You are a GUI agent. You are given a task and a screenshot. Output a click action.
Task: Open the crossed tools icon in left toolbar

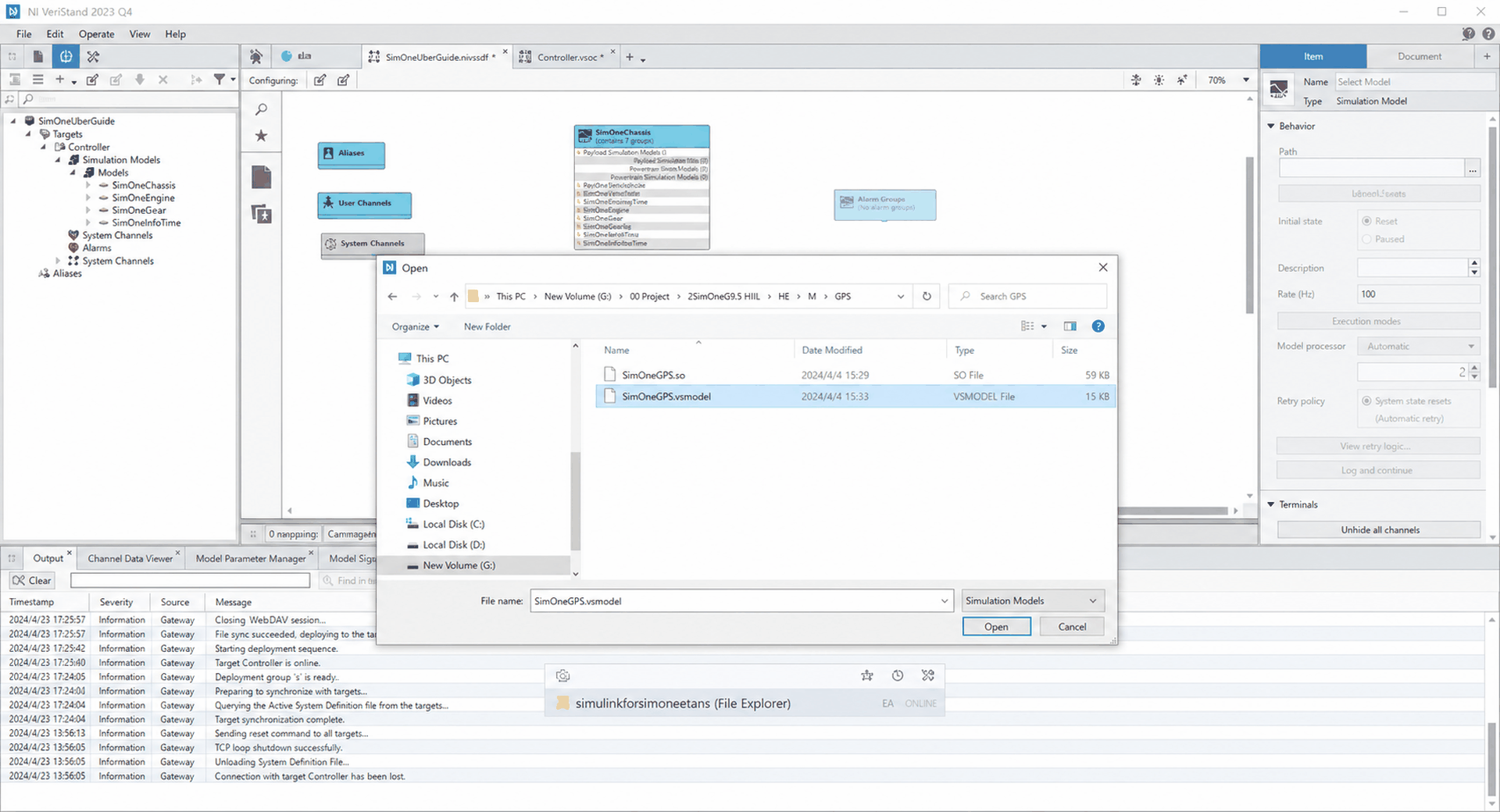tap(93, 56)
